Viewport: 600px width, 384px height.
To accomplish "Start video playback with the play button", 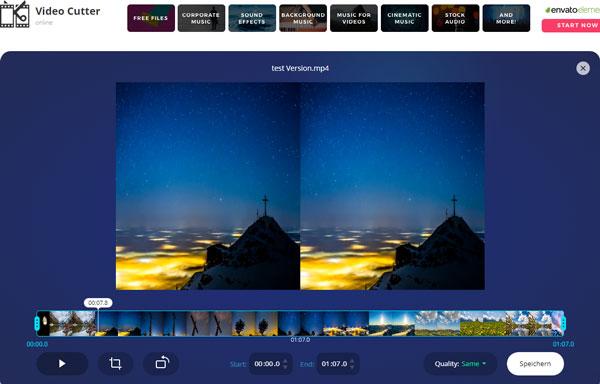I will coord(62,363).
